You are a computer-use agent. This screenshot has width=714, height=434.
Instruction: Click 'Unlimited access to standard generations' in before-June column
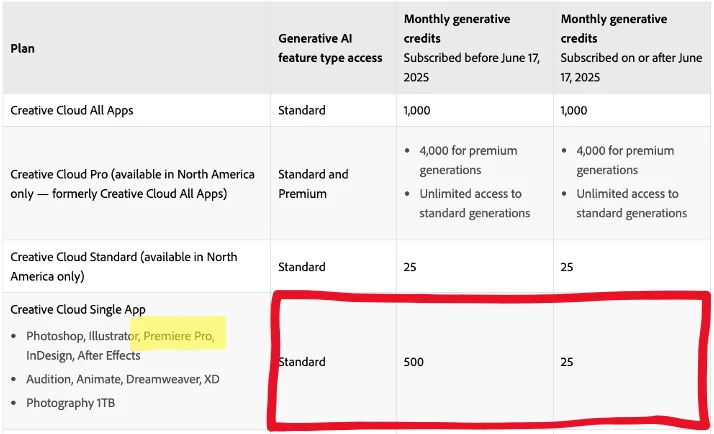coord(474,203)
